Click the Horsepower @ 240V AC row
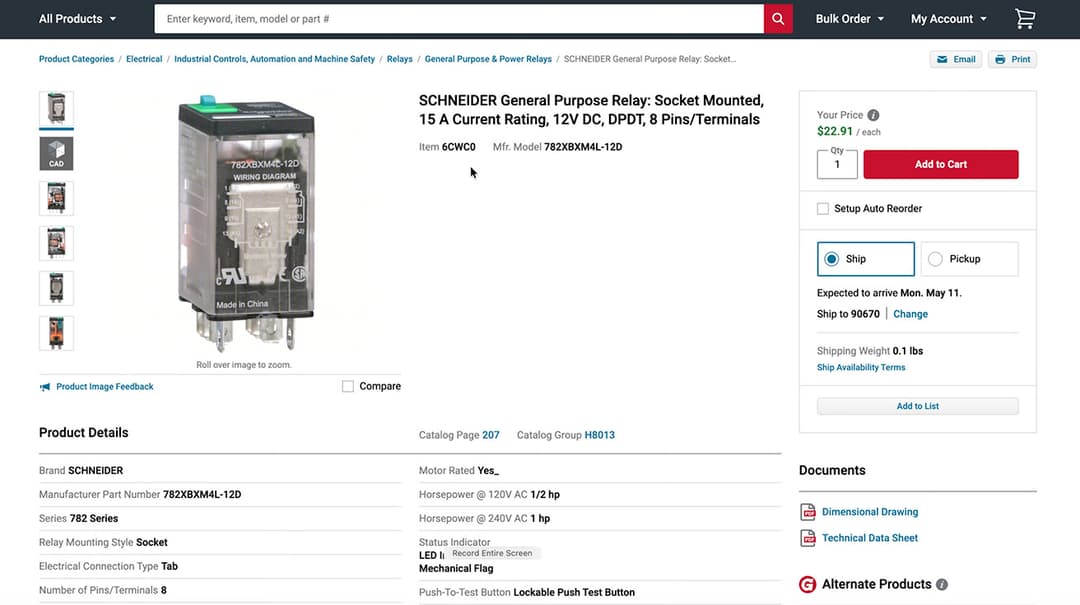This screenshot has height=605, width=1080. (x=600, y=519)
